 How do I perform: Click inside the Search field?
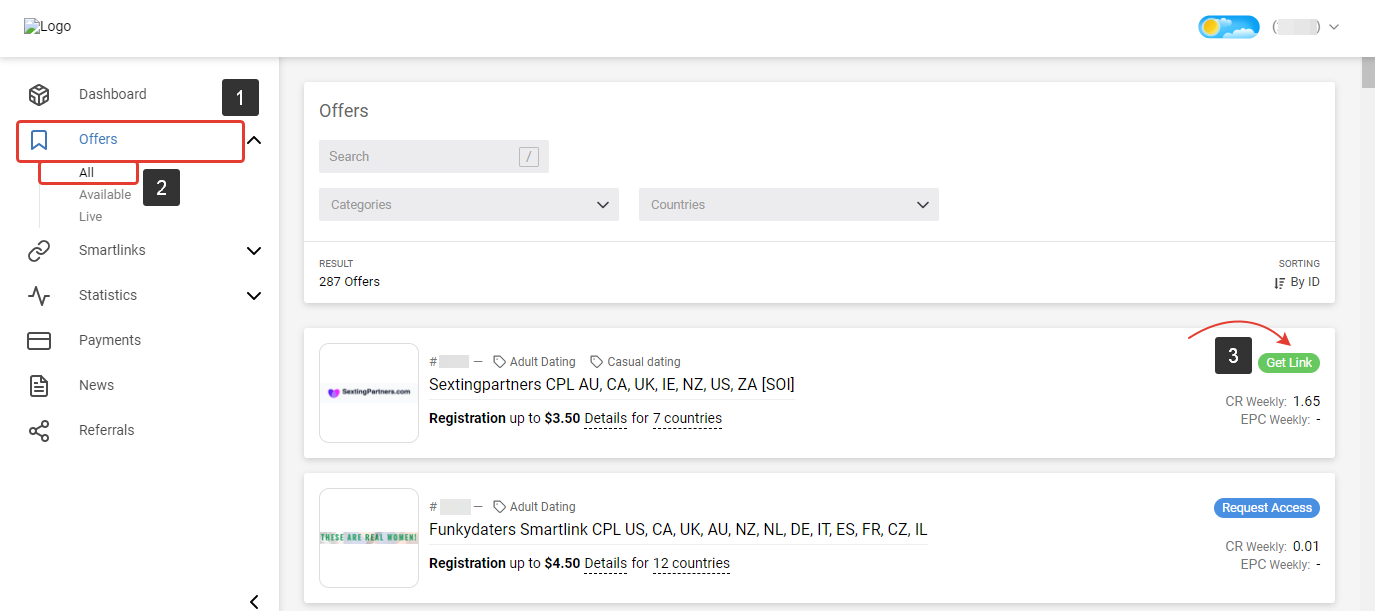(420, 156)
